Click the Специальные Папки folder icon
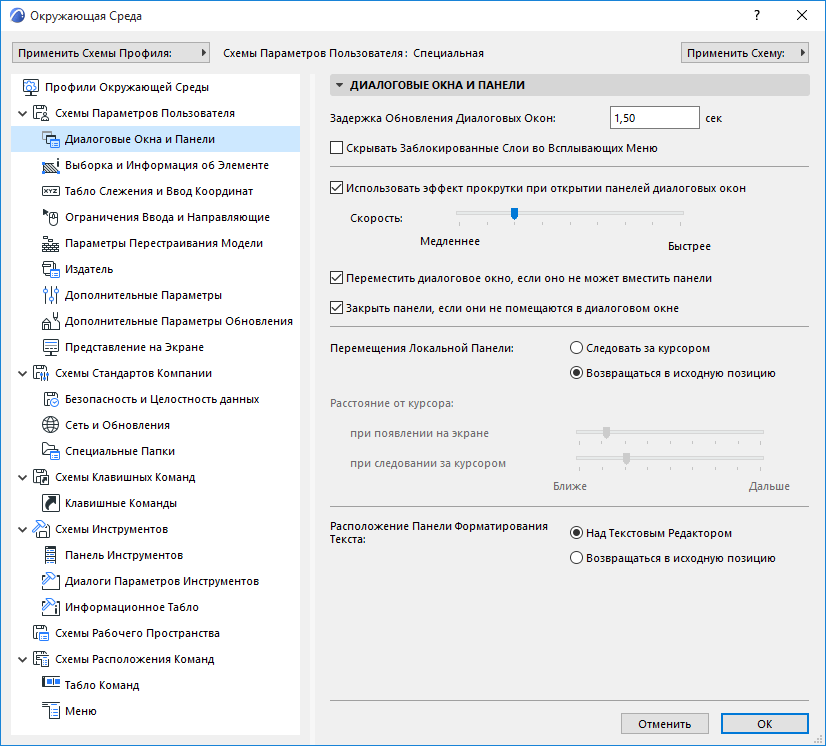The width and height of the screenshot is (826, 746). [51, 451]
